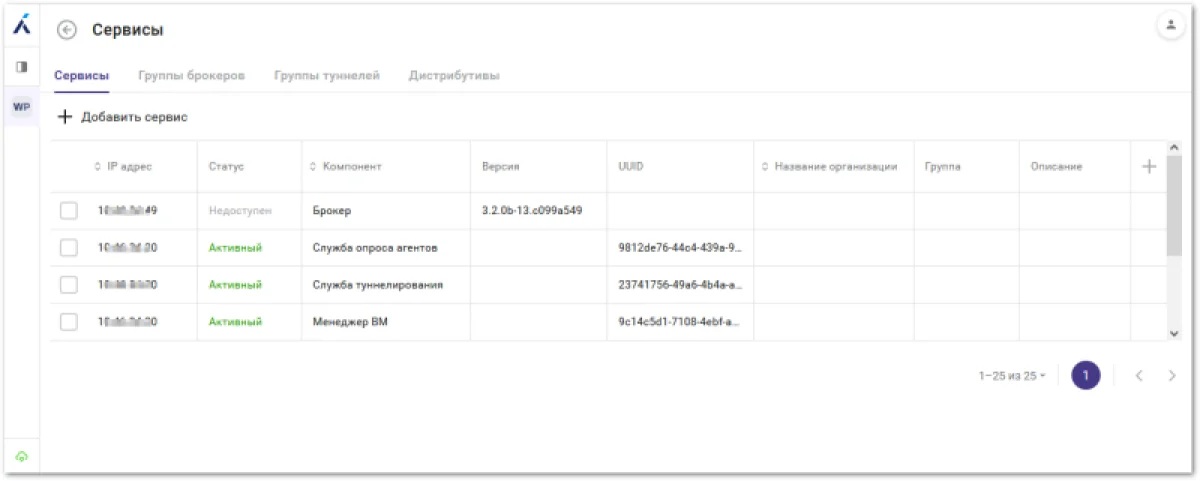The width and height of the screenshot is (1200, 481).
Task: Click the Брокер component cell
Action: 332,211
